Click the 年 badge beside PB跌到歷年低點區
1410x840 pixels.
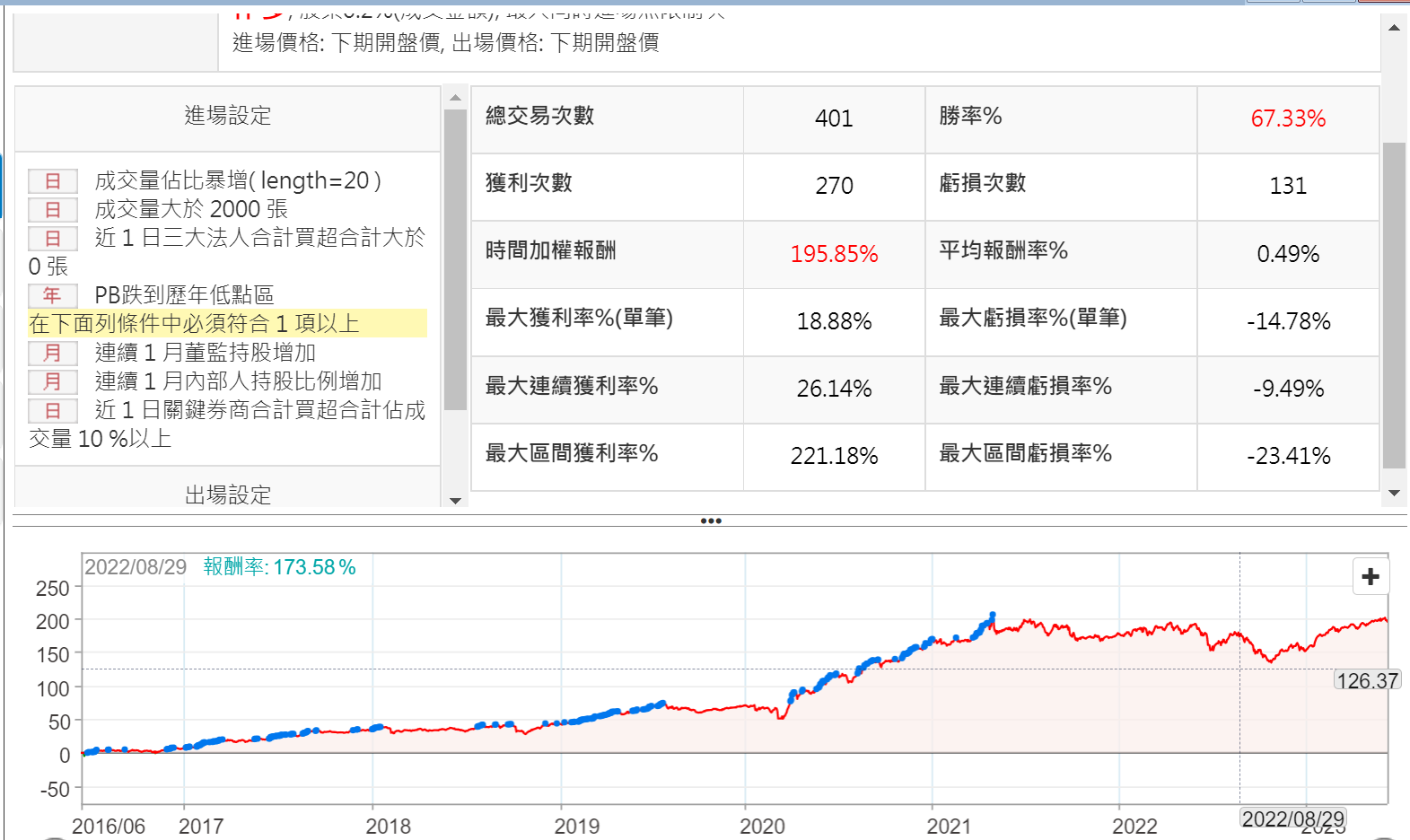(52, 295)
